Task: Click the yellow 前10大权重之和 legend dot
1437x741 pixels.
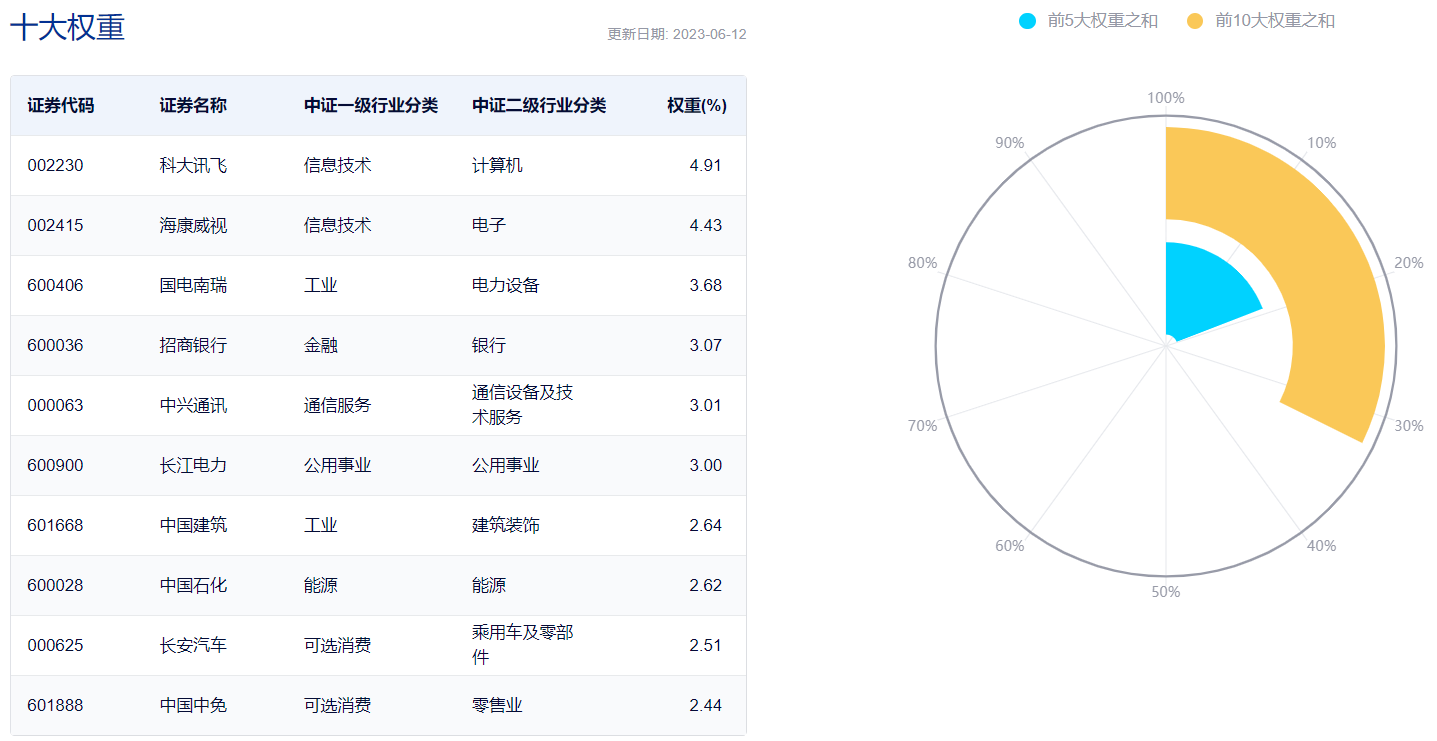Action: click(x=1195, y=20)
